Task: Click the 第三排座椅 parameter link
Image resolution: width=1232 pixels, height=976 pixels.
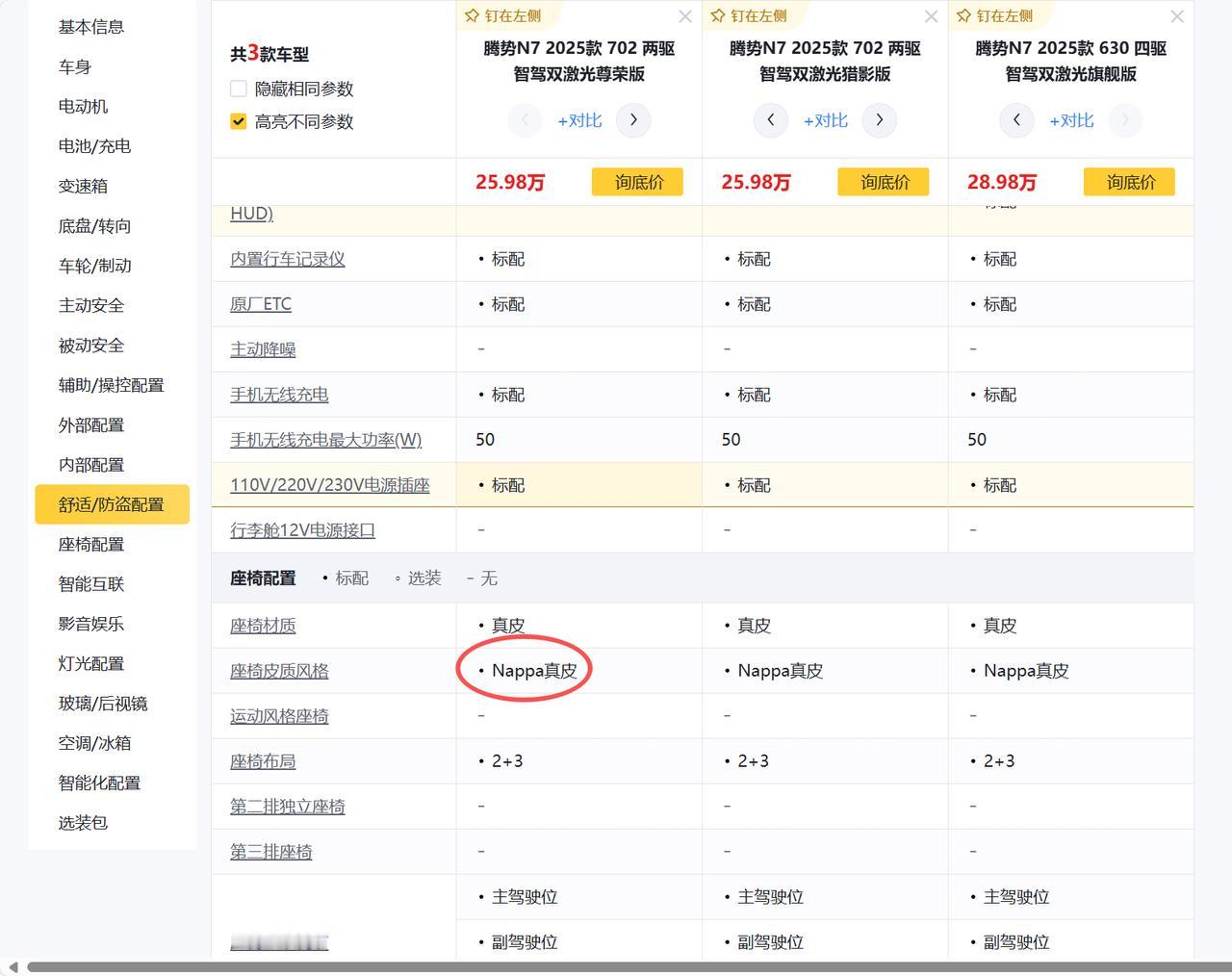Action: (x=271, y=852)
